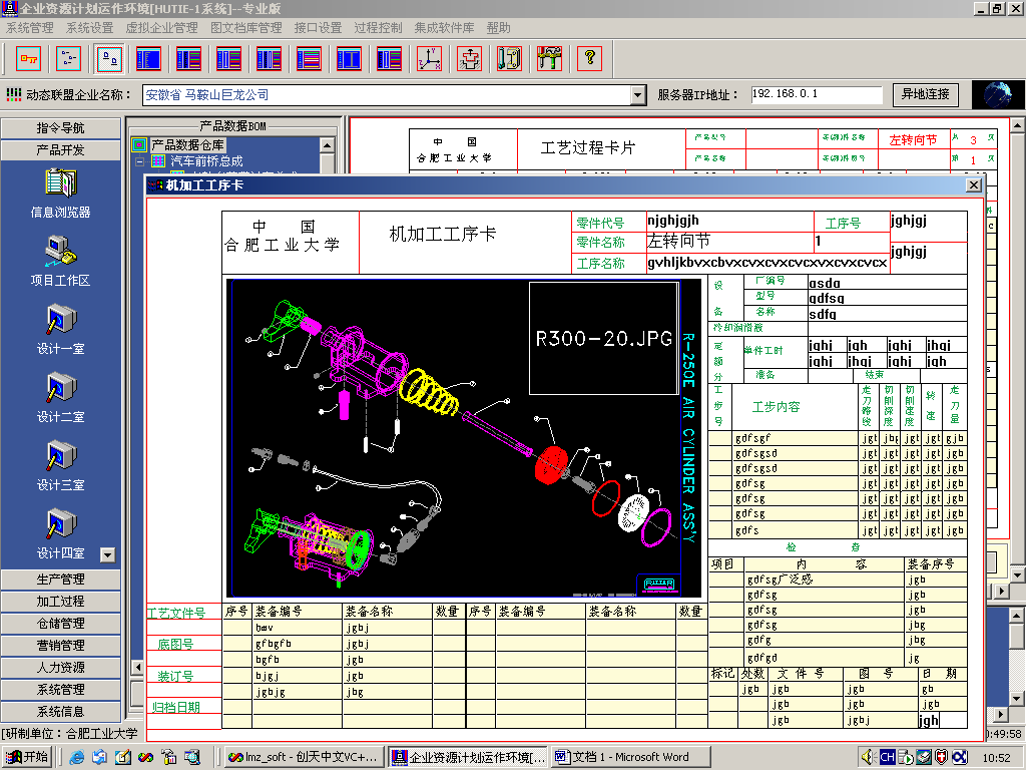Click the sidebar scroll-down arrow beside 设计四室
This screenshot has height=770, width=1026.
(108, 554)
